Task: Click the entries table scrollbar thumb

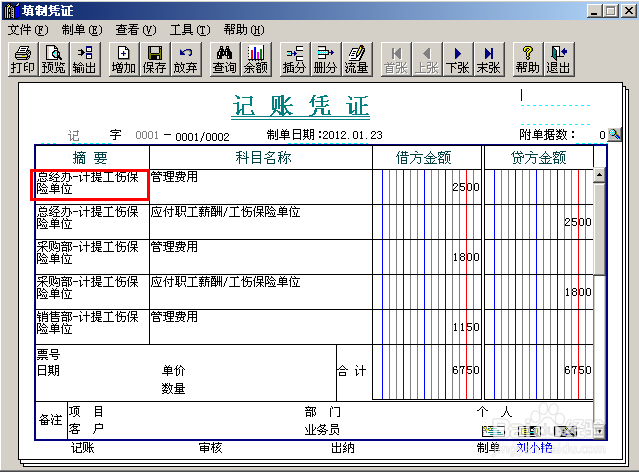Action: 599,229
